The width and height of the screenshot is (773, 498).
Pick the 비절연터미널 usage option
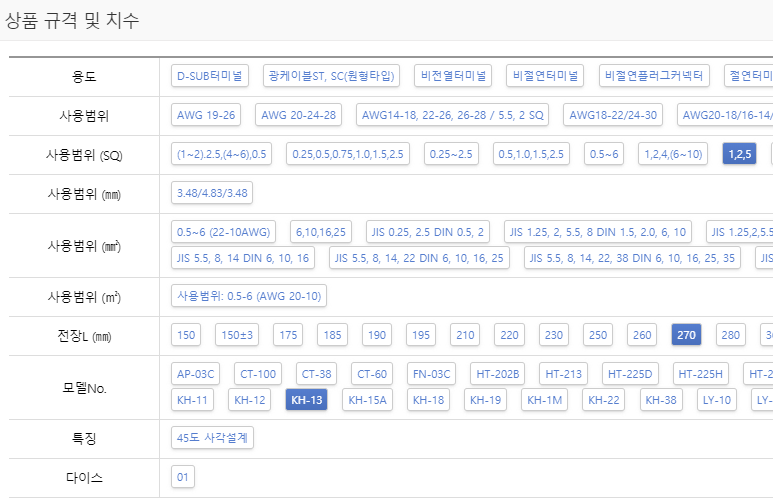[x=545, y=75]
